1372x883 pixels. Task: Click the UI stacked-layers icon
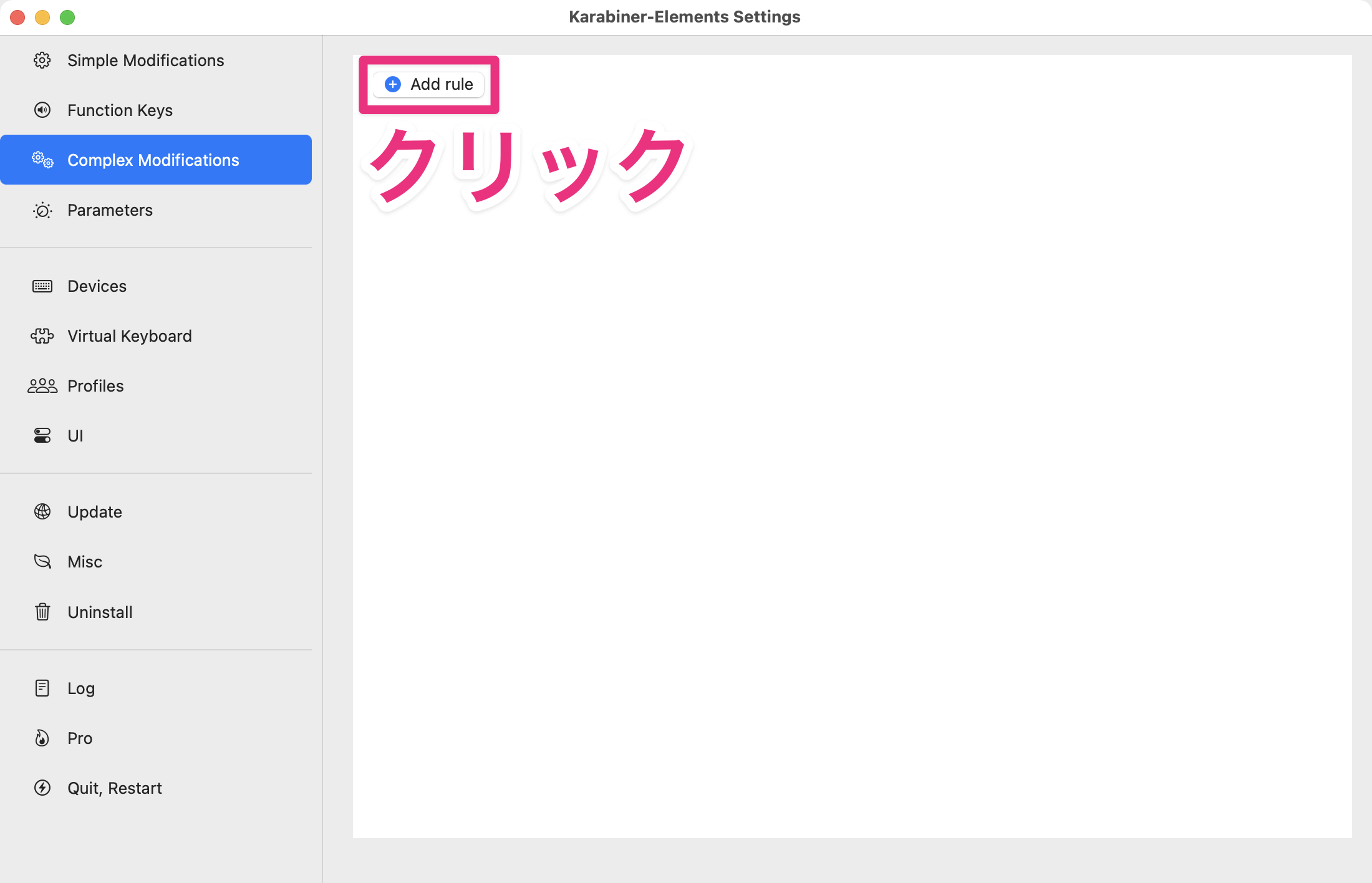[x=42, y=435]
